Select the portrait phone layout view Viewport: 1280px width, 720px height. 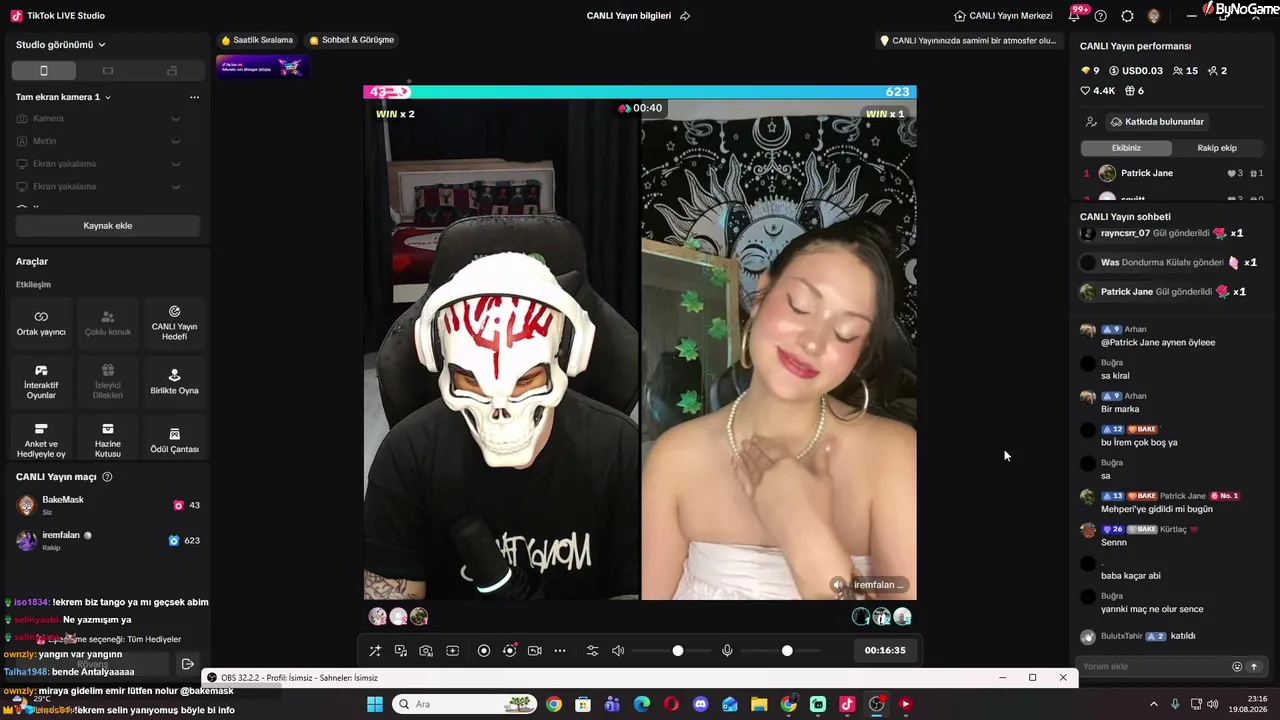(x=43, y=71)
